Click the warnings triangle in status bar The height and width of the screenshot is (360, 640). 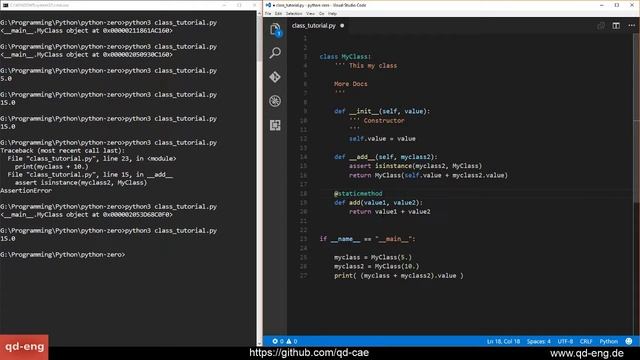coord(289,341)
